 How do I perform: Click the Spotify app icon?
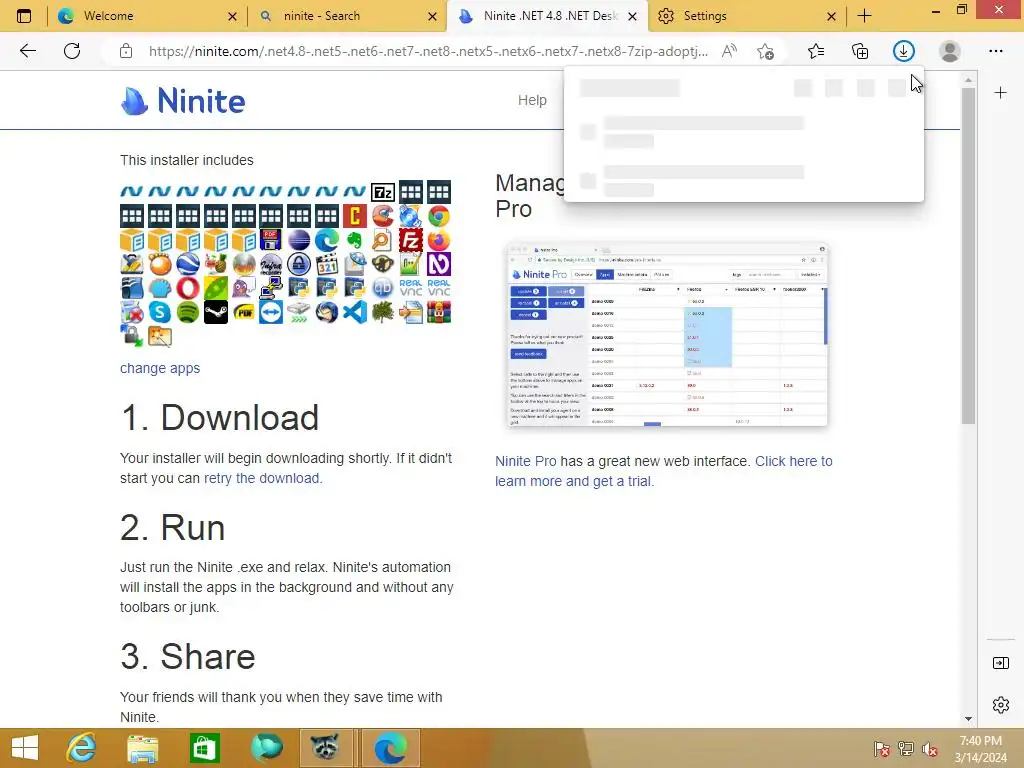point(187,312)
